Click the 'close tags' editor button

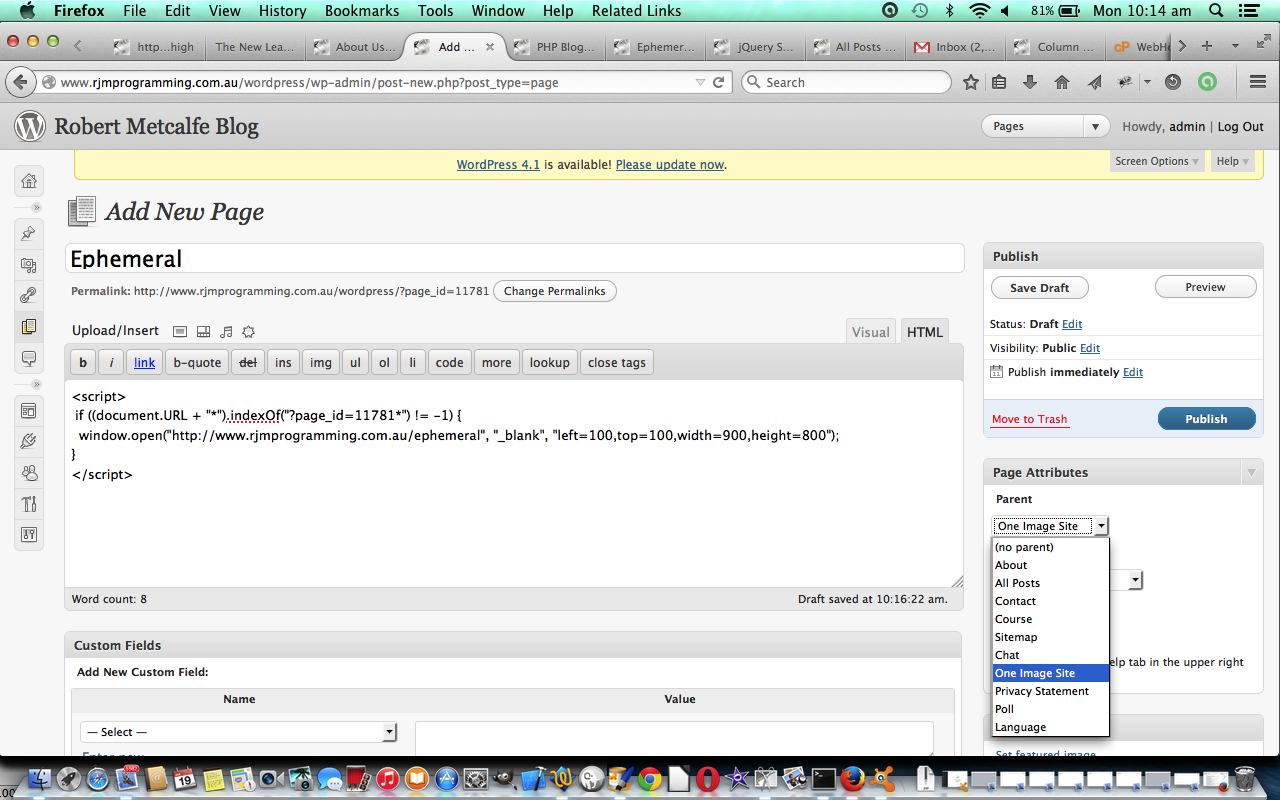point(617,362)
